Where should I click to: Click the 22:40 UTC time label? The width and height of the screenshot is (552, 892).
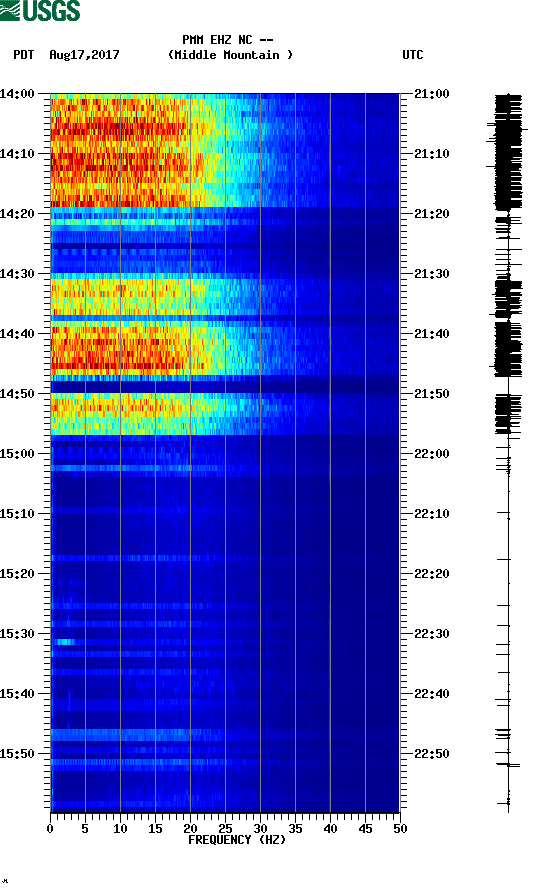point(432,694)
